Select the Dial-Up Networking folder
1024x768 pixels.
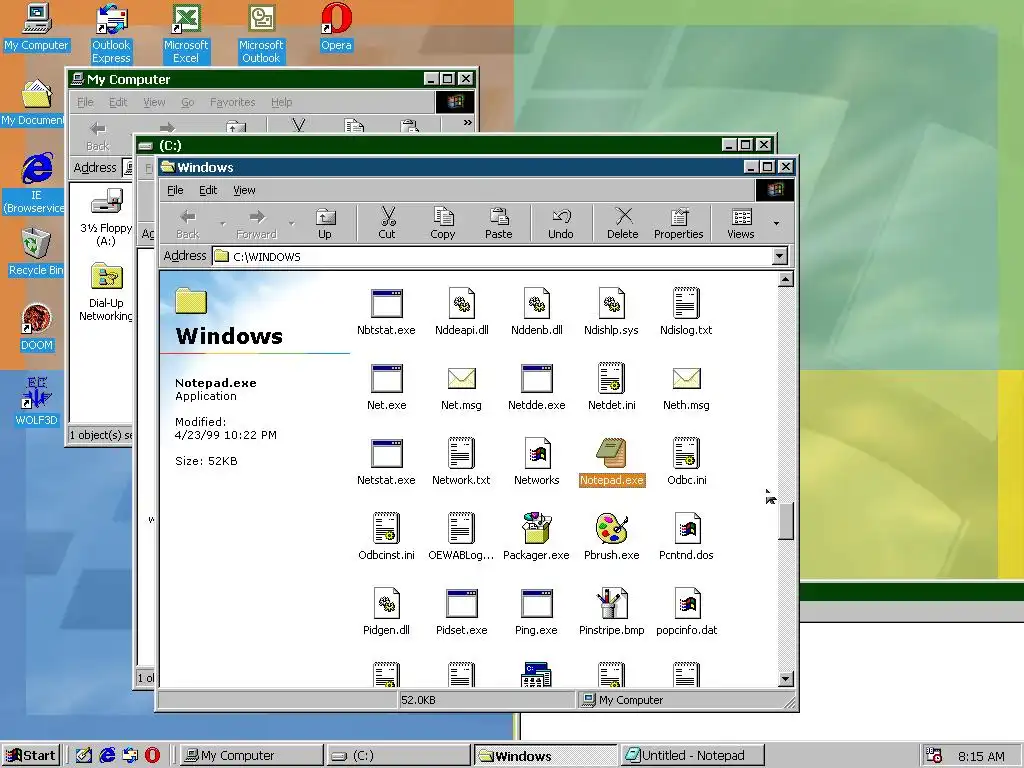pos(106,293)
